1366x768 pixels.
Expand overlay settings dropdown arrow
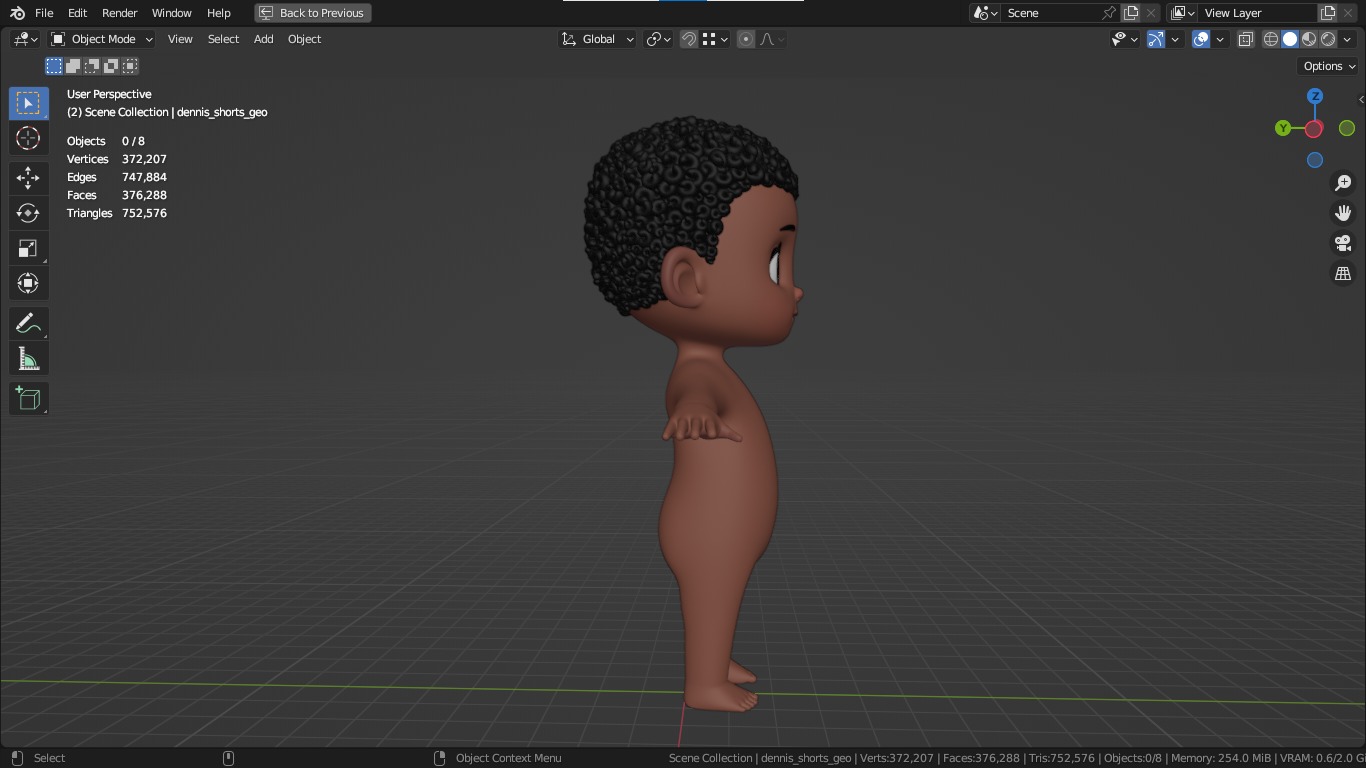1220,39
